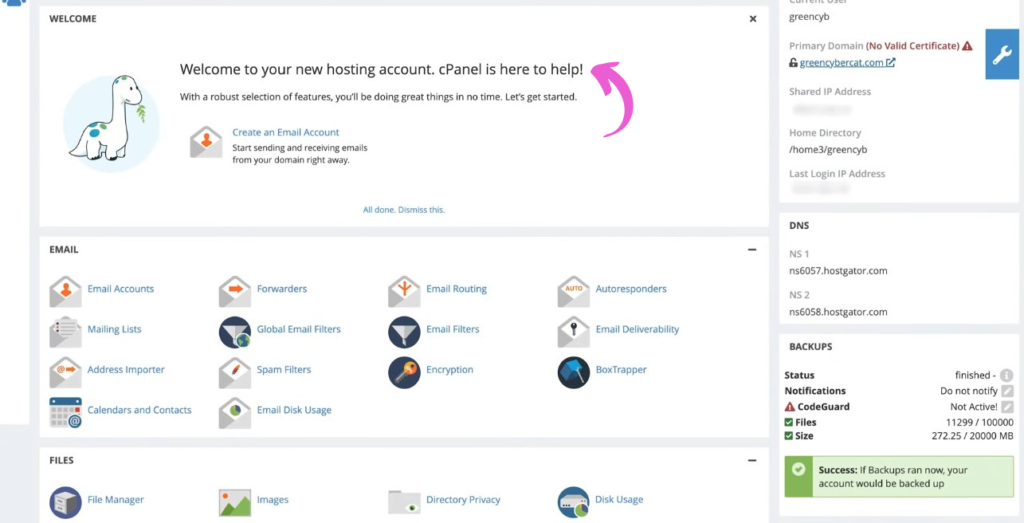Open the Mailing Lists link
This screenshot has width=1024, height=523.
[114, 329]
